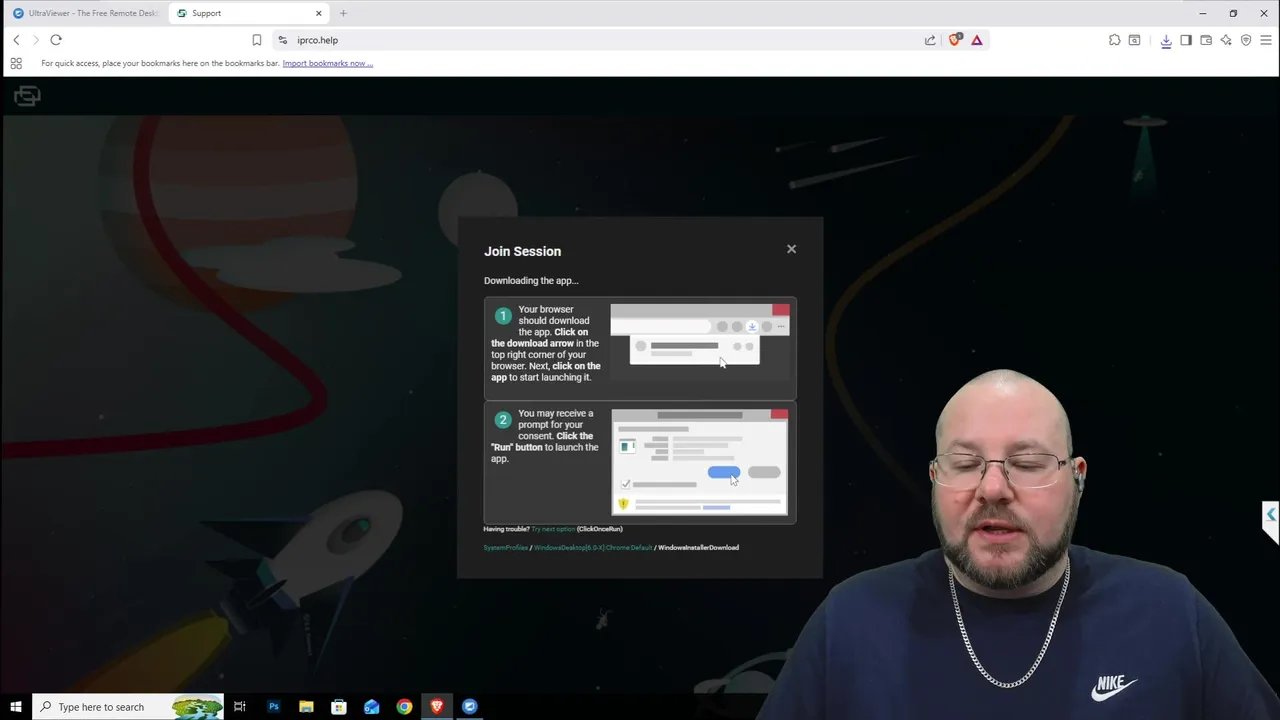Toggle the browser sidebar panel
This screenshot has height=720, width=1280.
point(1186,40)
